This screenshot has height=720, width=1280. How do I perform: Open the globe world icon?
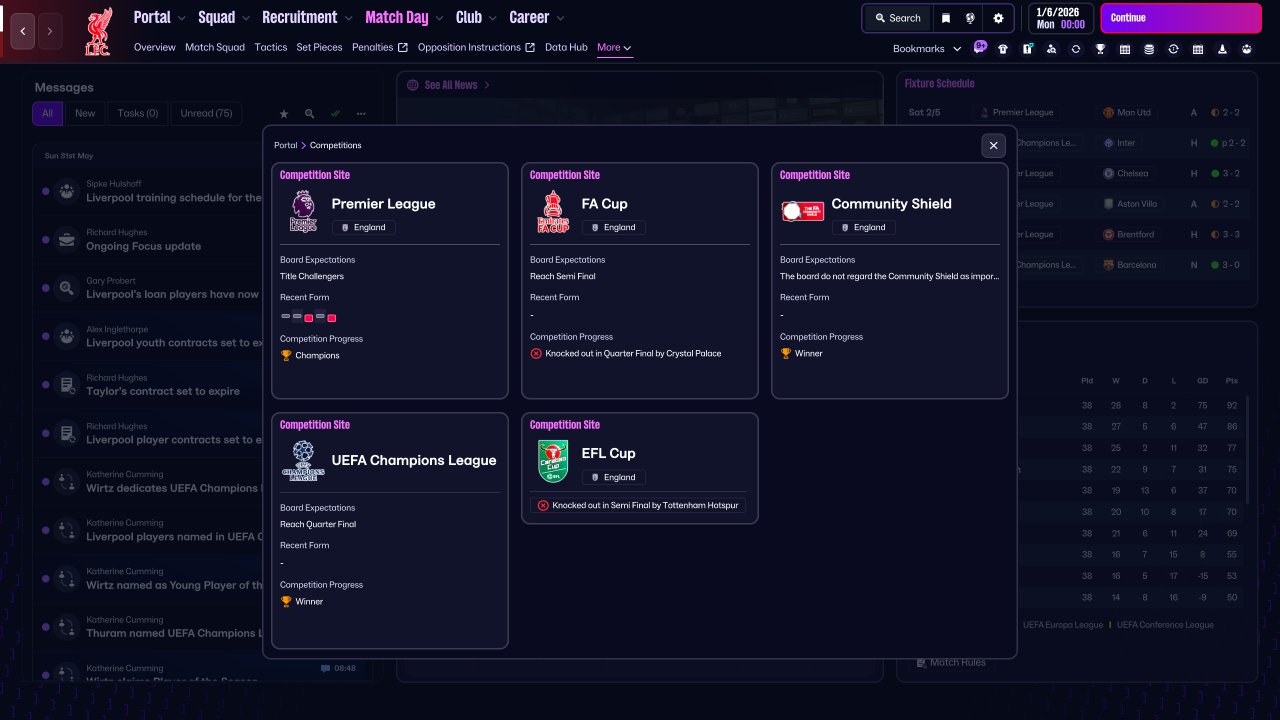970,18
